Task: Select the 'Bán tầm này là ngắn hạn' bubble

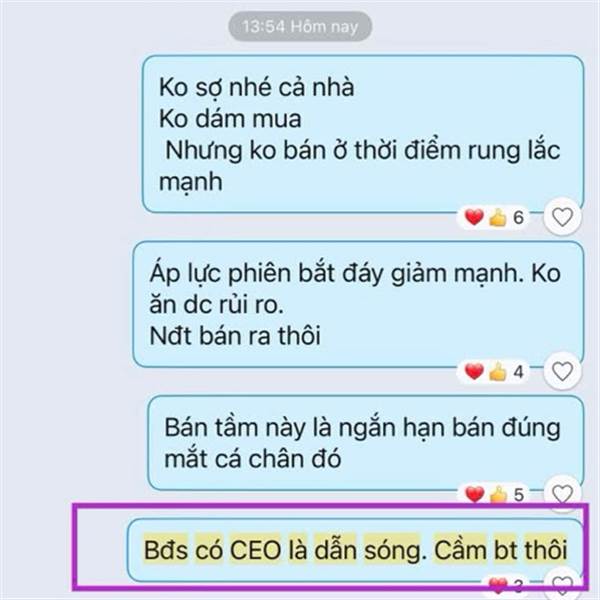Action: [x=366, y=443]
